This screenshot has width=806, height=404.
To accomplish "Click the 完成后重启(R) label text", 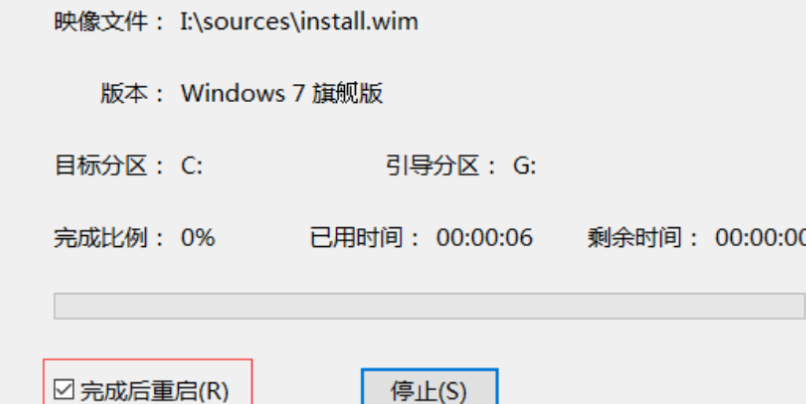I will coord(154,391).
